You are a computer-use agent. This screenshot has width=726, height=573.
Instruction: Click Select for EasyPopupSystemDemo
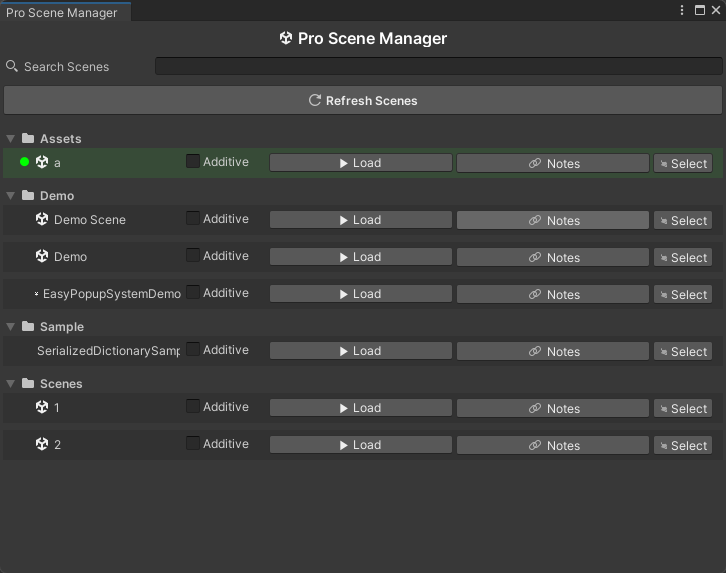pyautogui.click(x=683, y=294)
